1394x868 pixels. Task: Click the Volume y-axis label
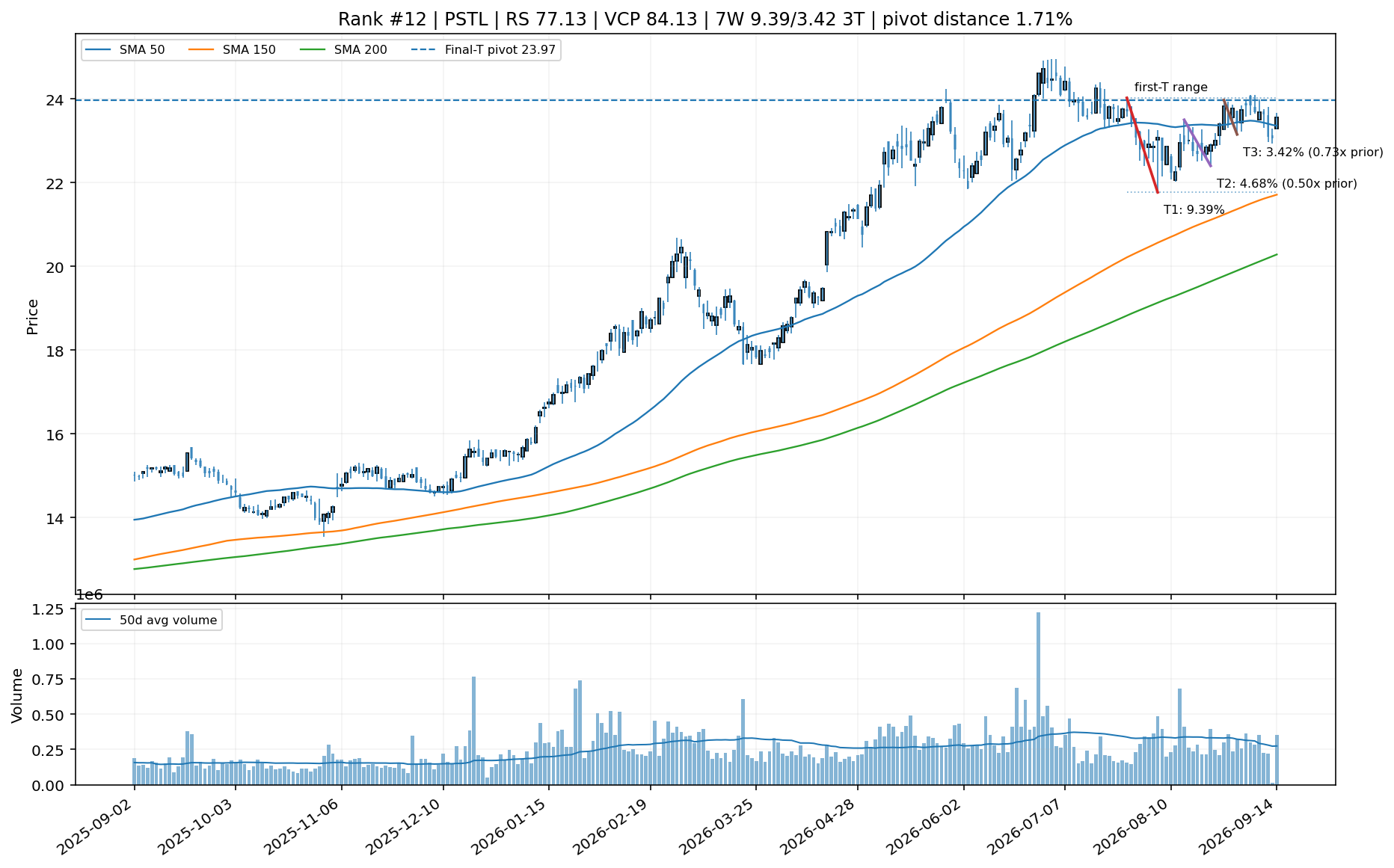(16, 695)
